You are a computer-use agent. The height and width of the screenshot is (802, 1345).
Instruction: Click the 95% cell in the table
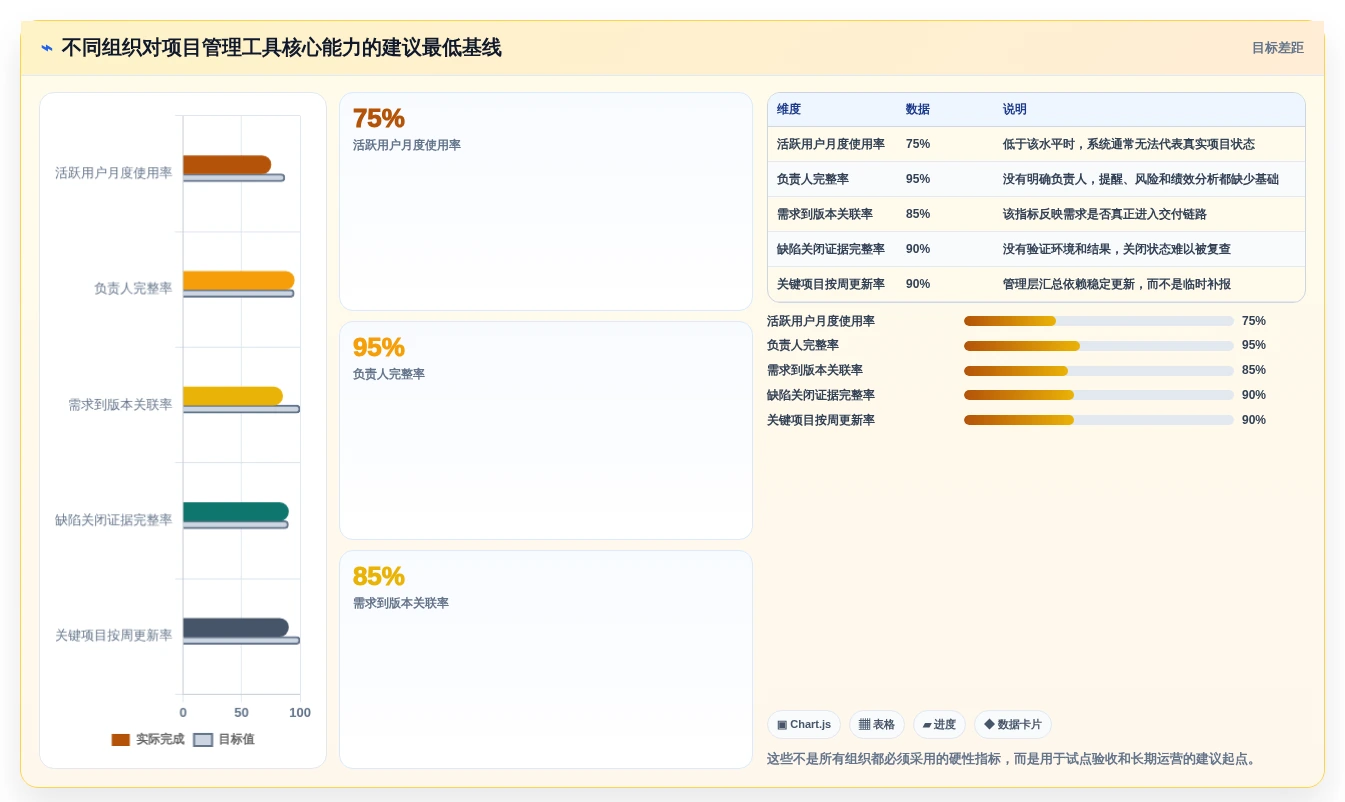[918, 179]
